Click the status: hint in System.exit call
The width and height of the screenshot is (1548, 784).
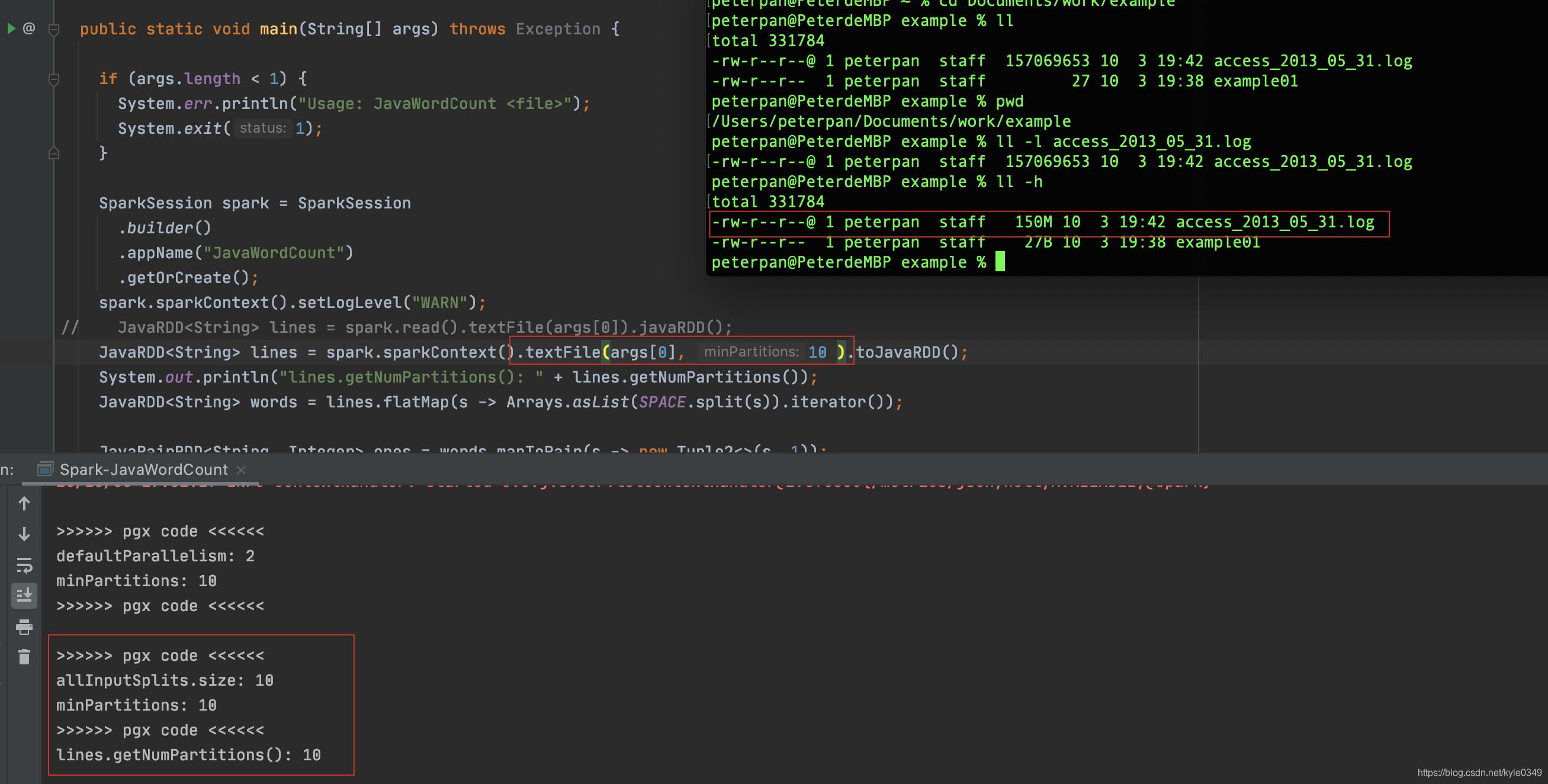click(x=262, y=128)
